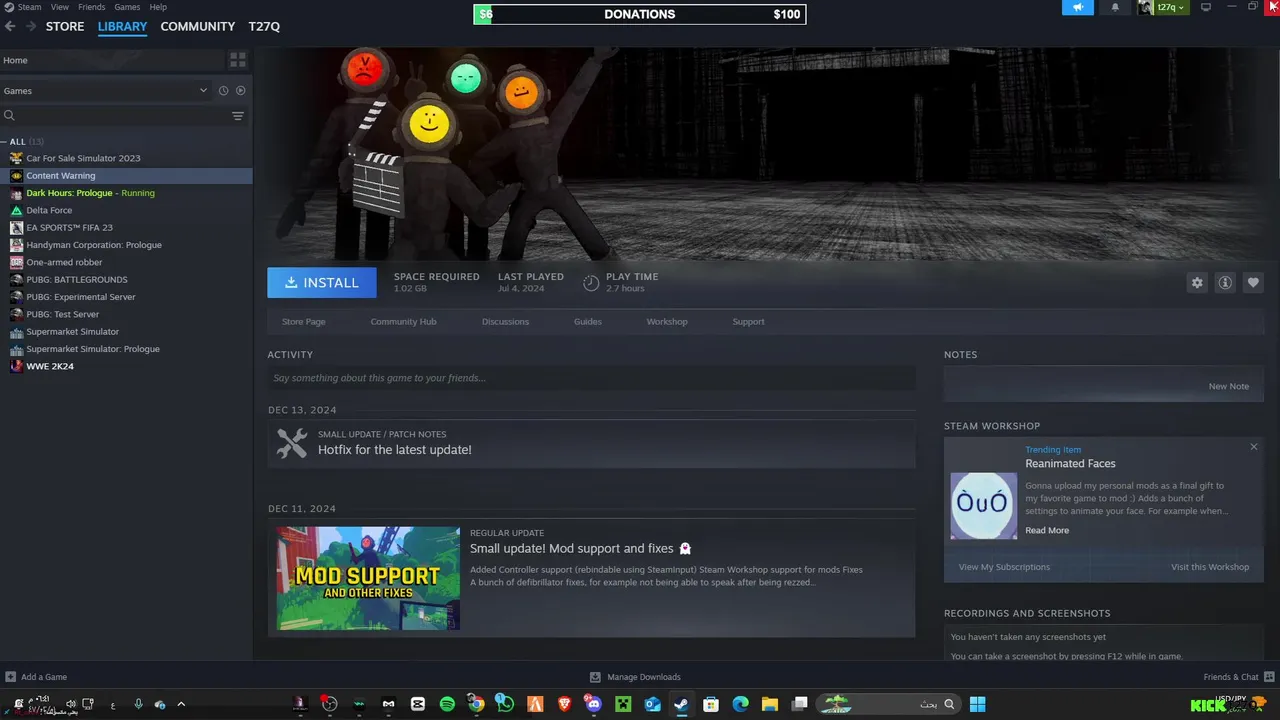Click the WWE 2K24 game icon

coord(16,366)
